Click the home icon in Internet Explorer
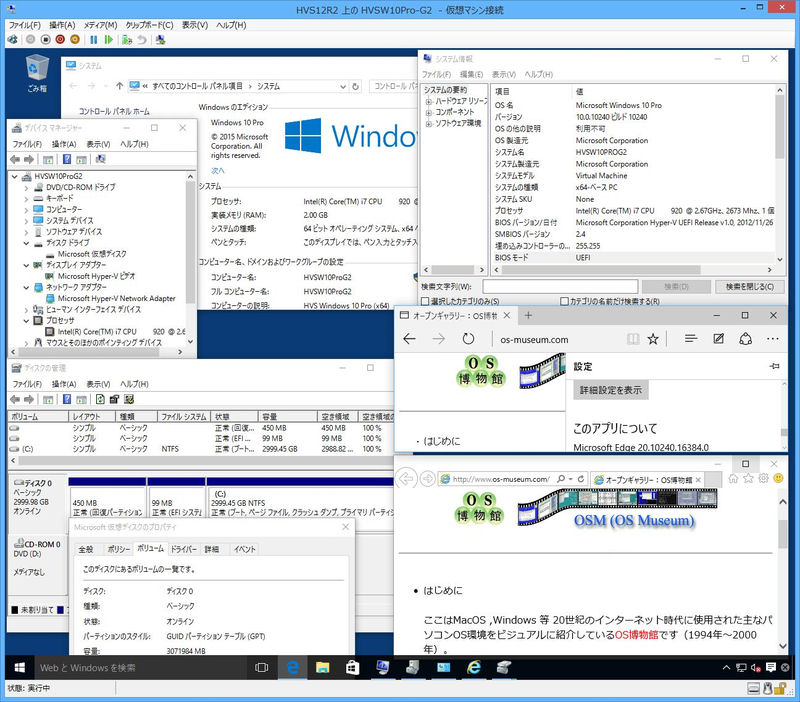The image size is (800, 702). click(x=733, y=479)
